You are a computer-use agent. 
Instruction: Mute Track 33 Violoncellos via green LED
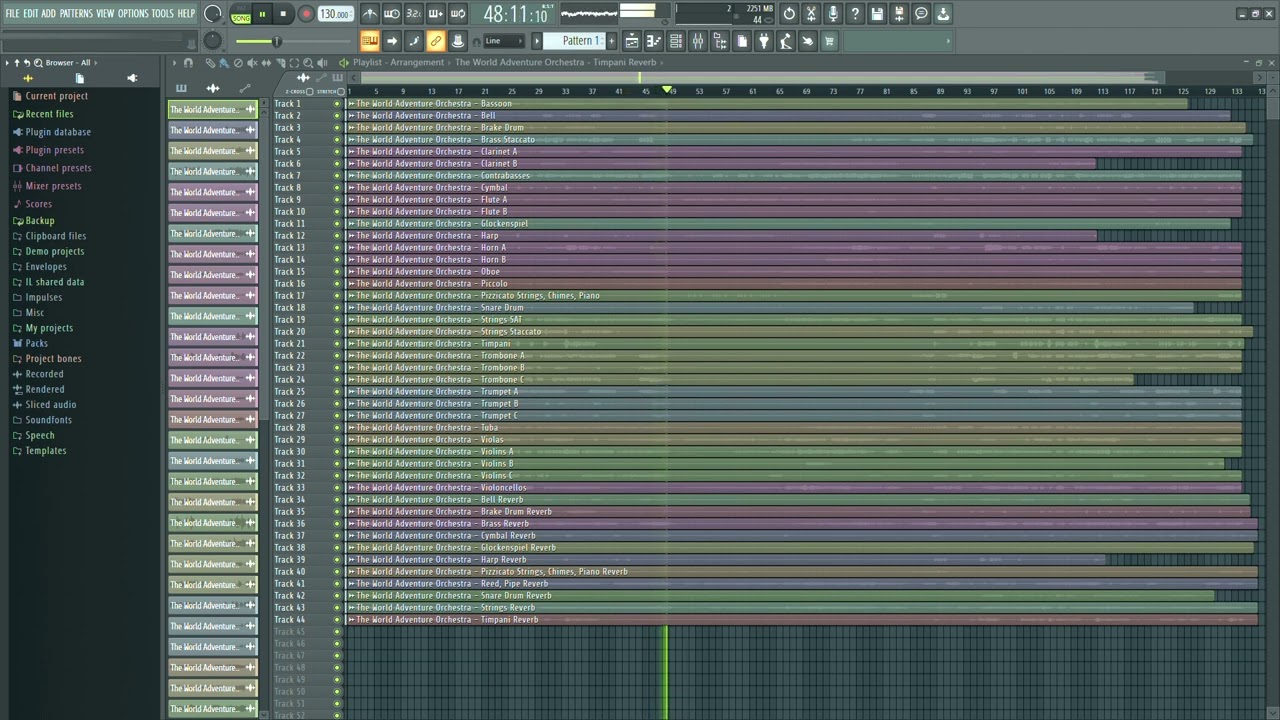tap(337, 488)
